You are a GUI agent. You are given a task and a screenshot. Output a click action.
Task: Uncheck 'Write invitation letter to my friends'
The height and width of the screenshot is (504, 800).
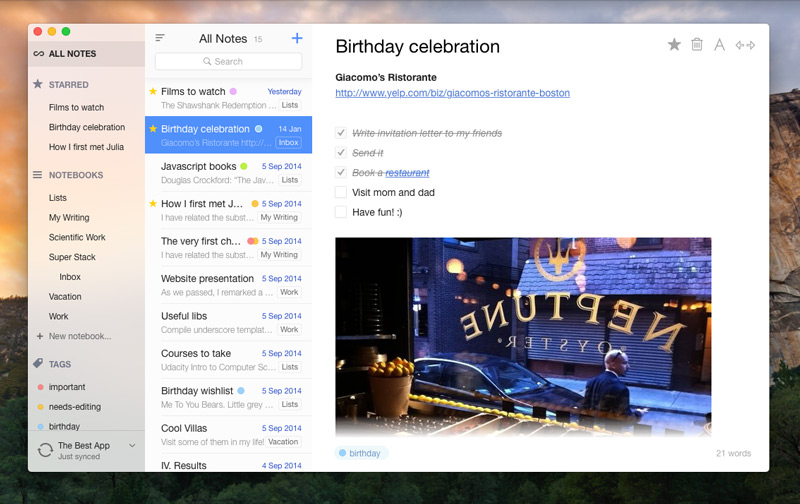point(341,133)
